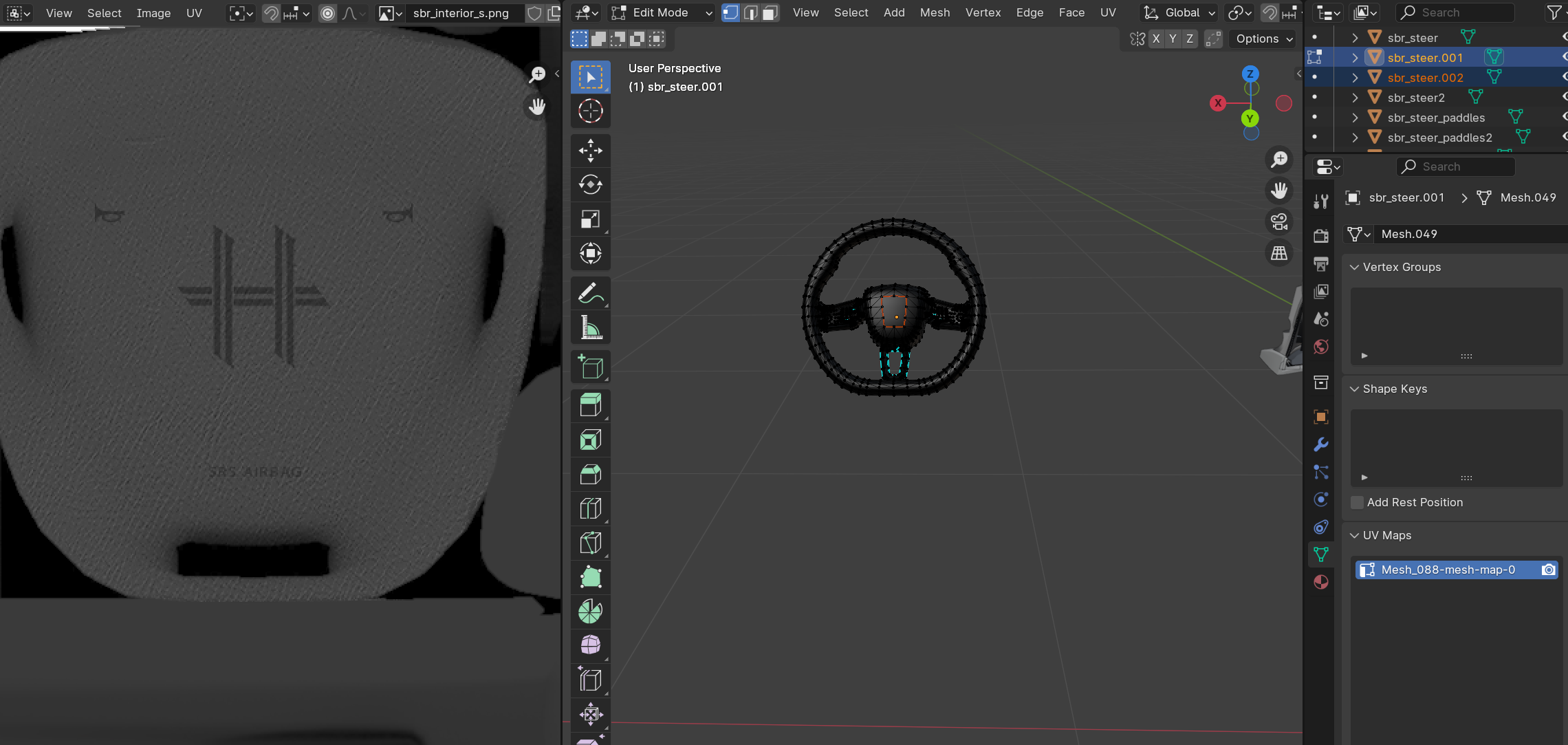
Task: Open the Edit Mode dropdown
Action: tap(662, 13)
